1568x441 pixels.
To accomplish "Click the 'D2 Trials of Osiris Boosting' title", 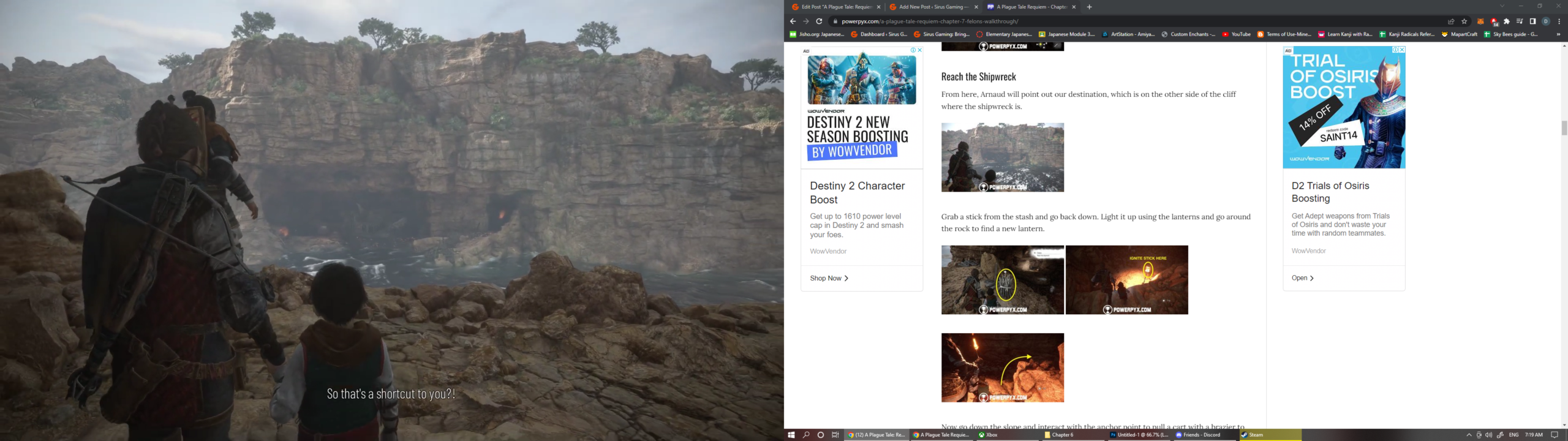I will (x=1330, y=192).
